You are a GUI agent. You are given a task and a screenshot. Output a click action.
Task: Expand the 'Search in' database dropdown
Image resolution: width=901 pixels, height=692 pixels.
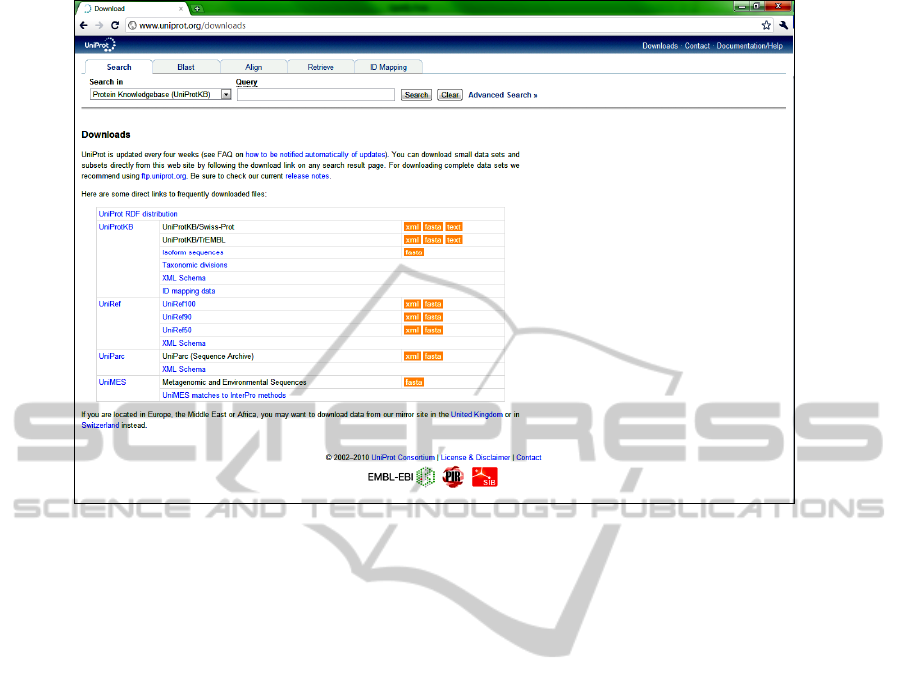coord(226,95)
